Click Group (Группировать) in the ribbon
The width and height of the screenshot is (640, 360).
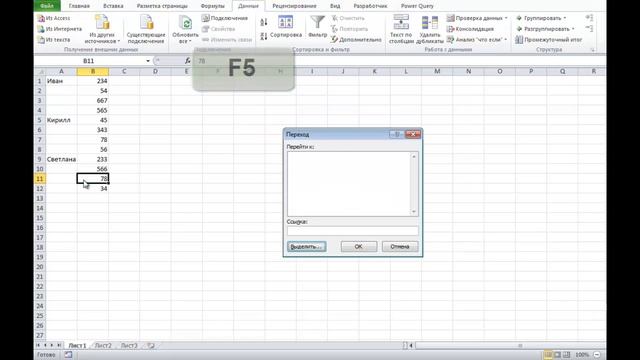click(541, 18)
